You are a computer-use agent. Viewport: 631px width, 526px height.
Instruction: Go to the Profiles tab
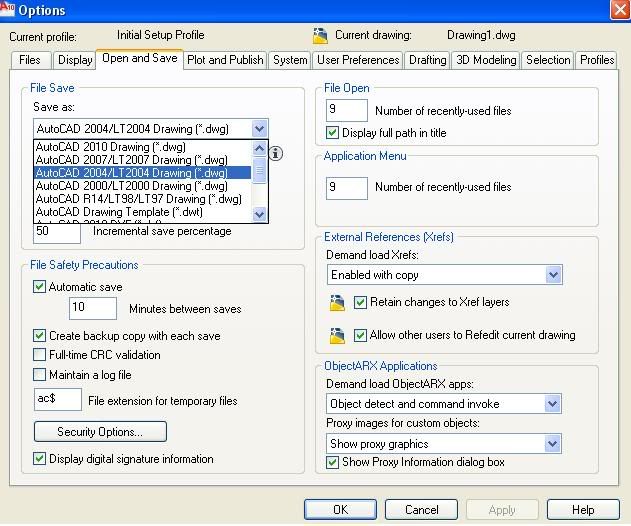(596, 60)
